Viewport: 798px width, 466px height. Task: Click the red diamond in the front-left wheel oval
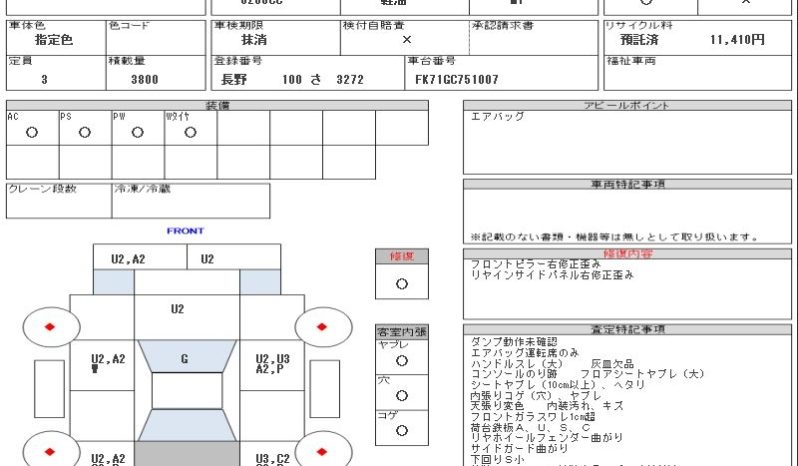coord(49,327)
